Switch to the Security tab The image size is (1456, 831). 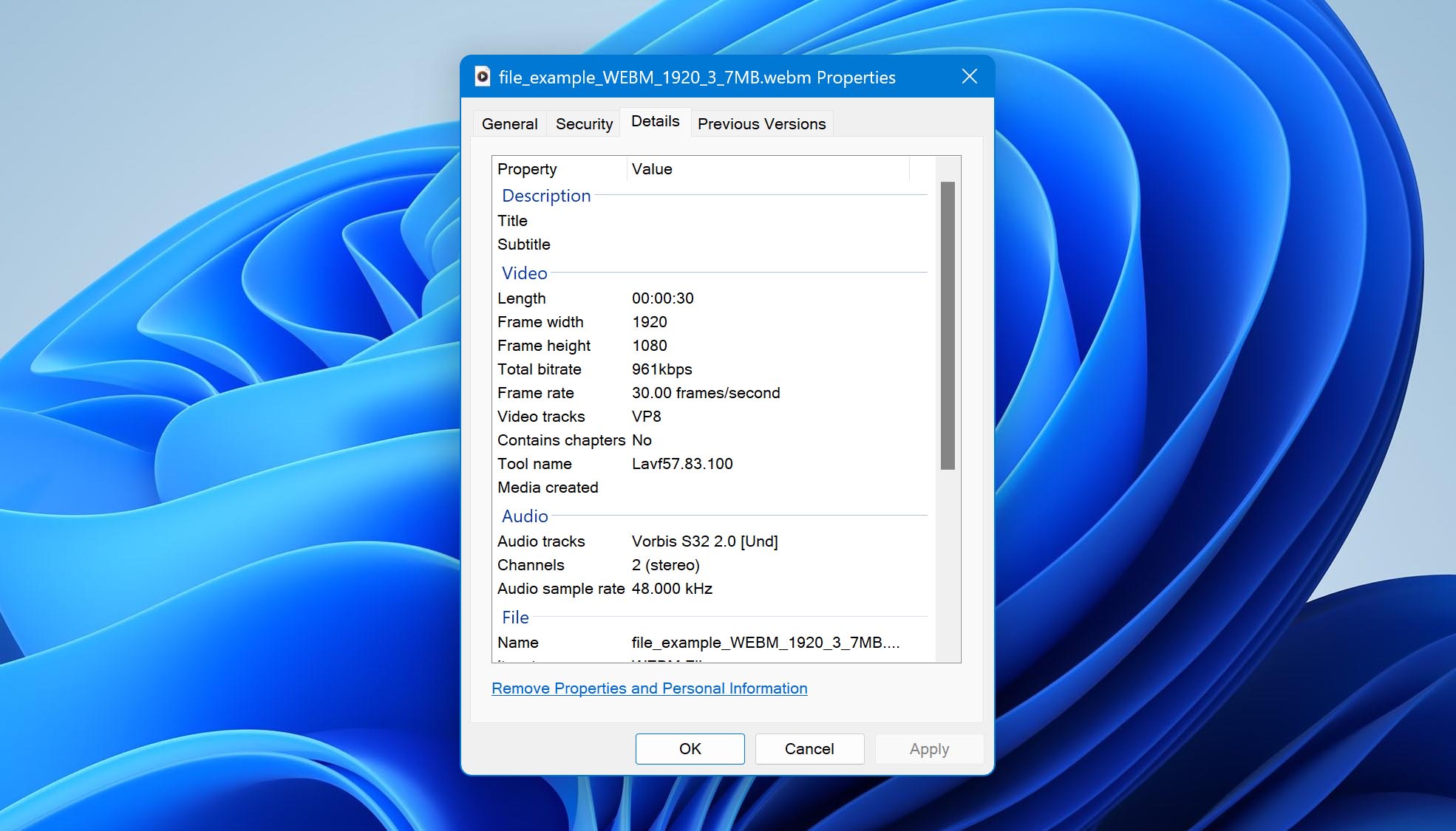pyautogui.click(x=584, y=123)
